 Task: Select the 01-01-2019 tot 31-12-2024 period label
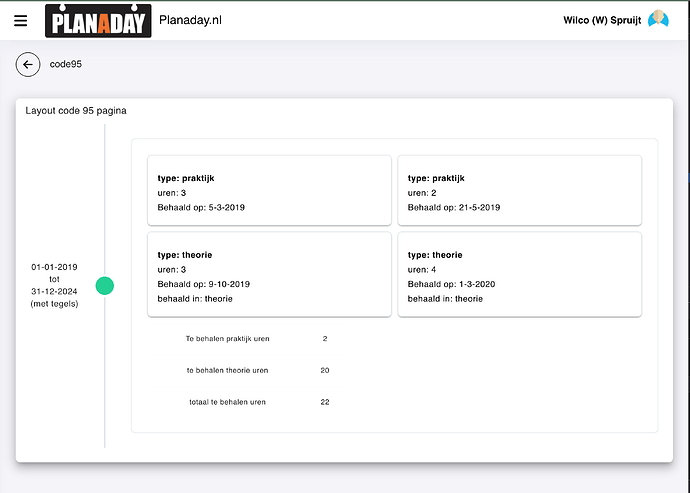click(54, 285)
